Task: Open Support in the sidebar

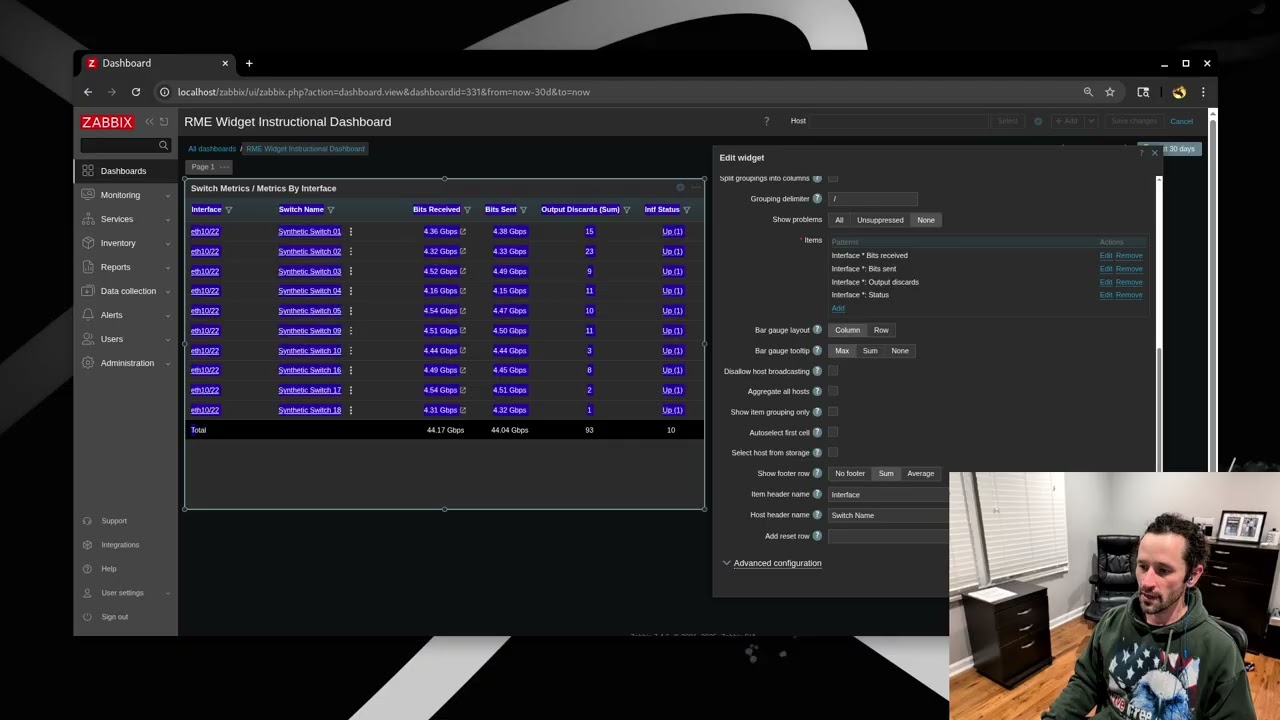Action: [x=114, y=521]
